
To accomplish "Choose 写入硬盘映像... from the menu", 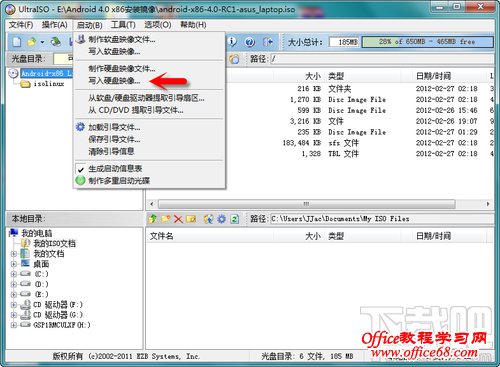I will (x=149, y=81).
